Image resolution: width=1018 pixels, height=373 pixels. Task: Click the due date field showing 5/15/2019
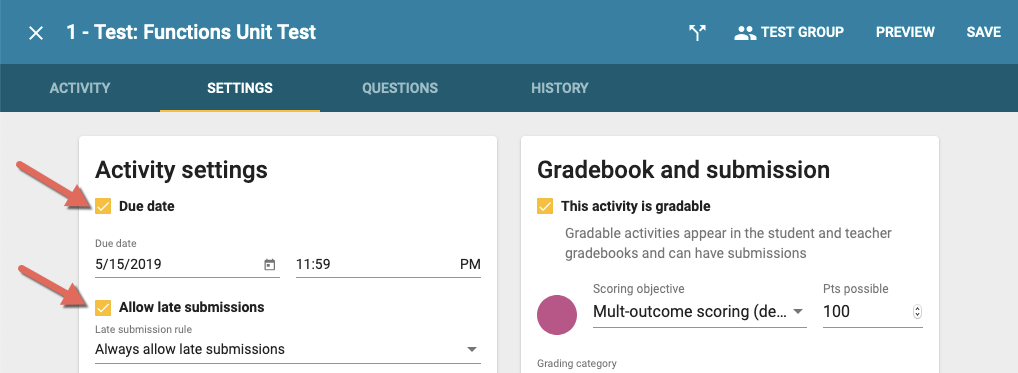[187, 265]
